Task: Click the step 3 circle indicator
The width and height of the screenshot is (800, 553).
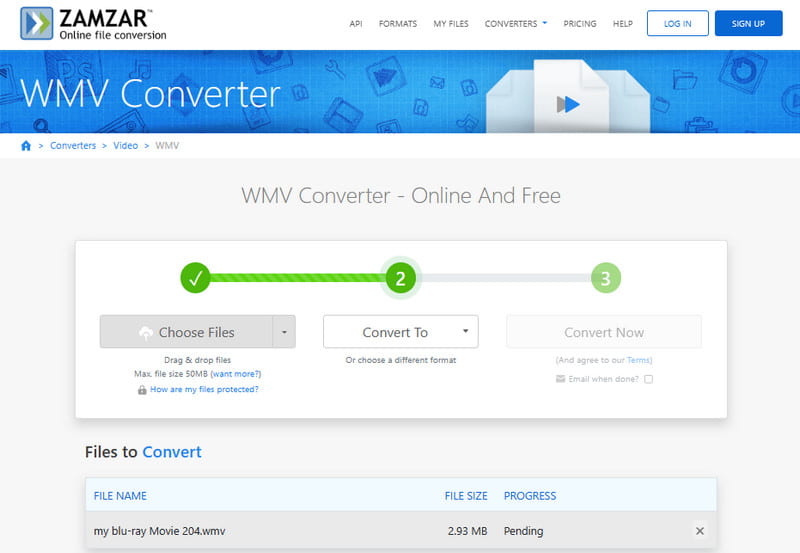Action: [x=604, y=278]
